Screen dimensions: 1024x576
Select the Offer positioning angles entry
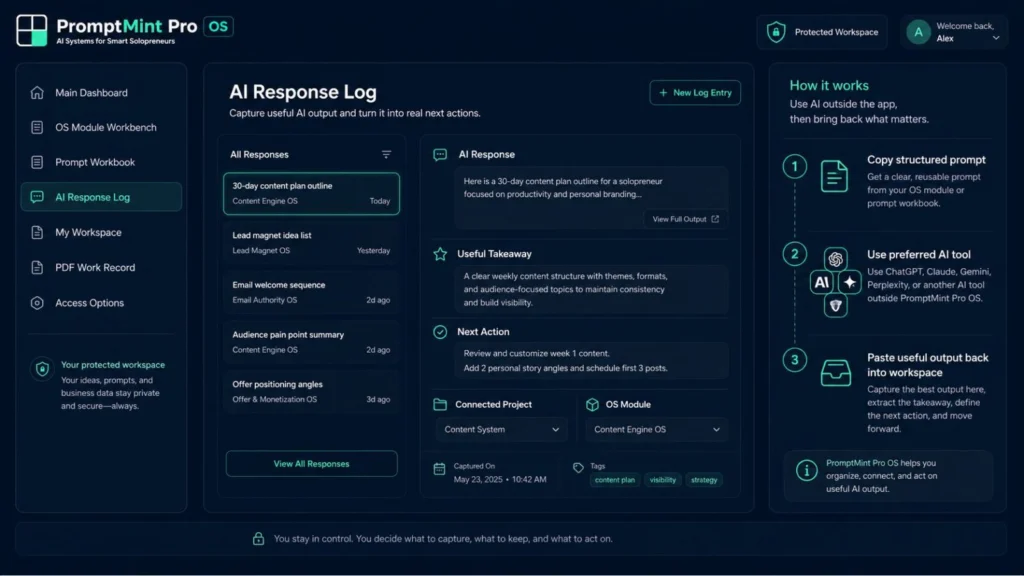pos(312,391)
